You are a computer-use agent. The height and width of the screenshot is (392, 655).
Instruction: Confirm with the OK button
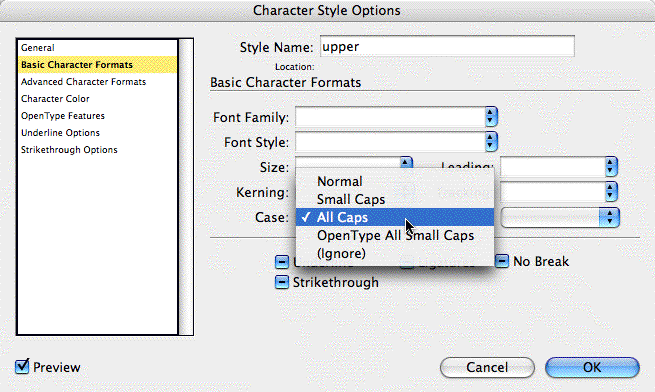(592, 367)
